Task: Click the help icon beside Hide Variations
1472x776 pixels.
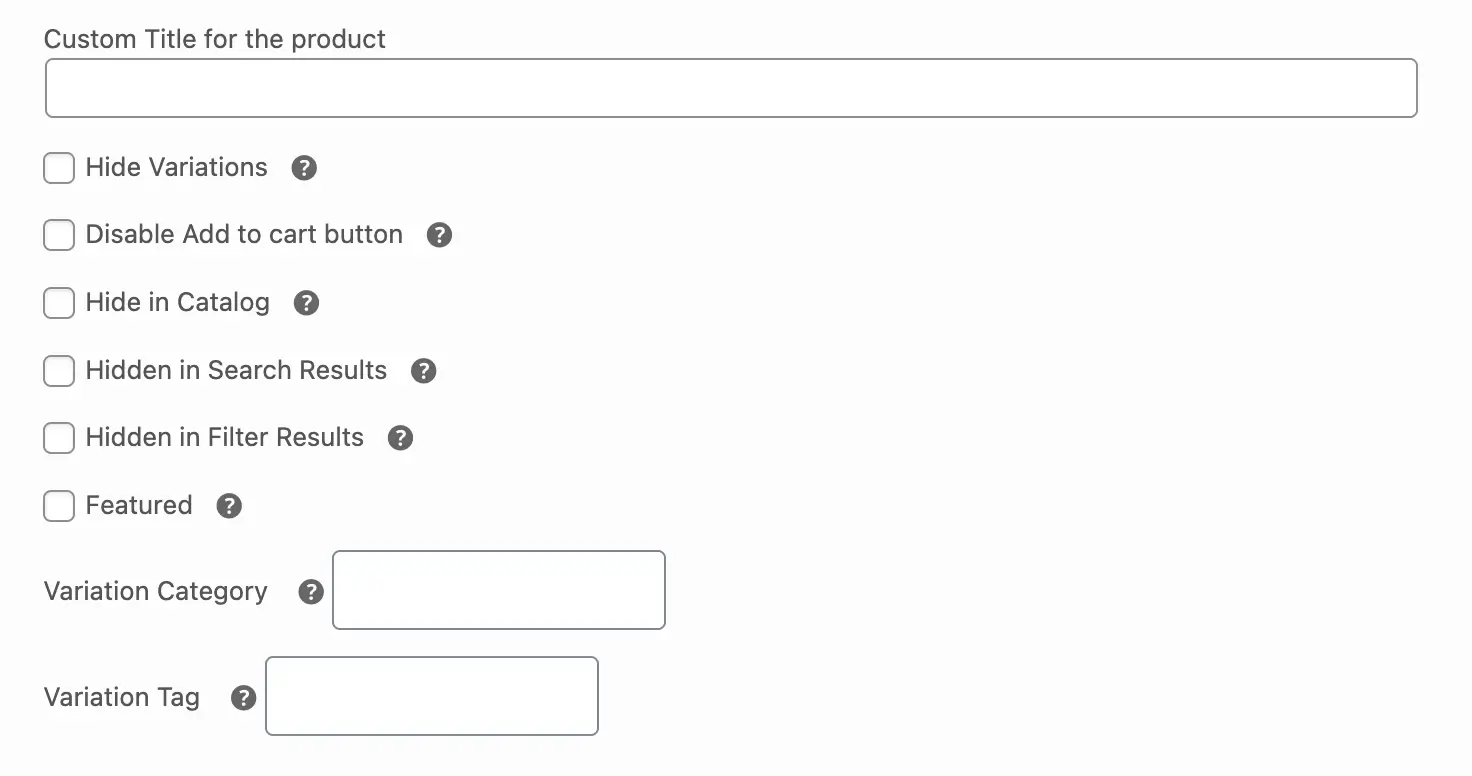Action: tap(304, 168)
